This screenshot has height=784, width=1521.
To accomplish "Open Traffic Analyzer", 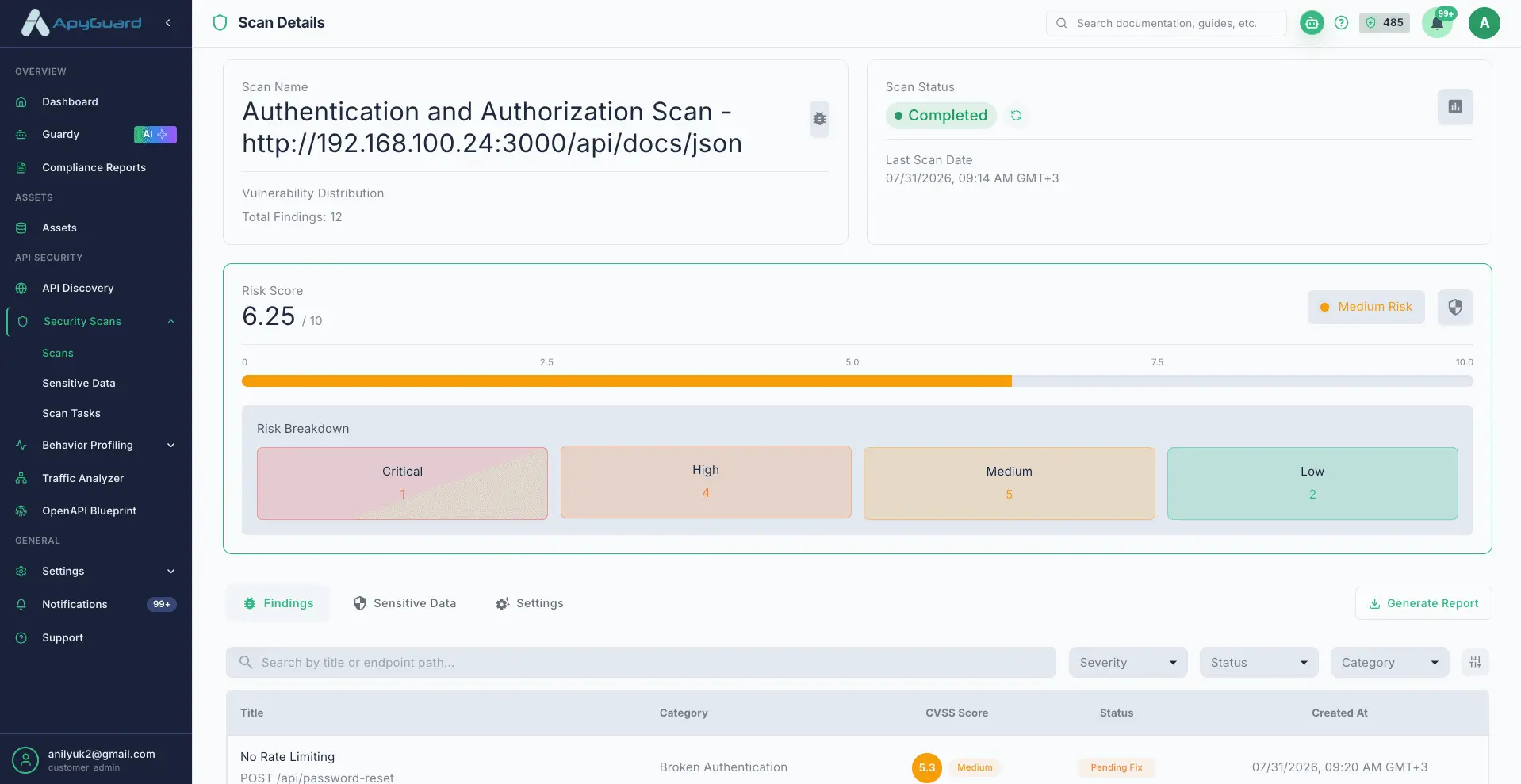I will (96, 478).
